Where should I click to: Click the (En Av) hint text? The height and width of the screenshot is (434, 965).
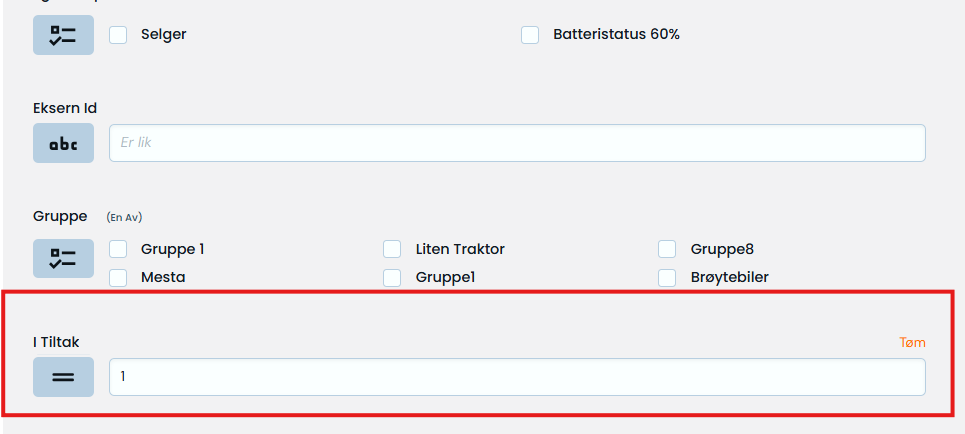[125, 217]
